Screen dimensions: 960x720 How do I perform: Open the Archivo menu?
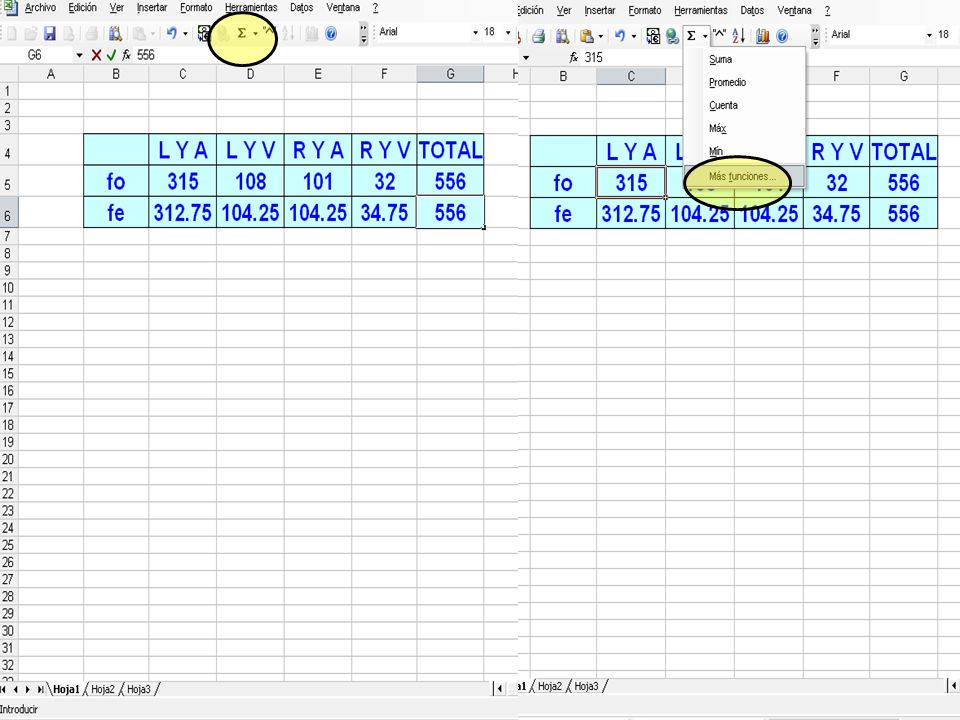click(40, 8)
